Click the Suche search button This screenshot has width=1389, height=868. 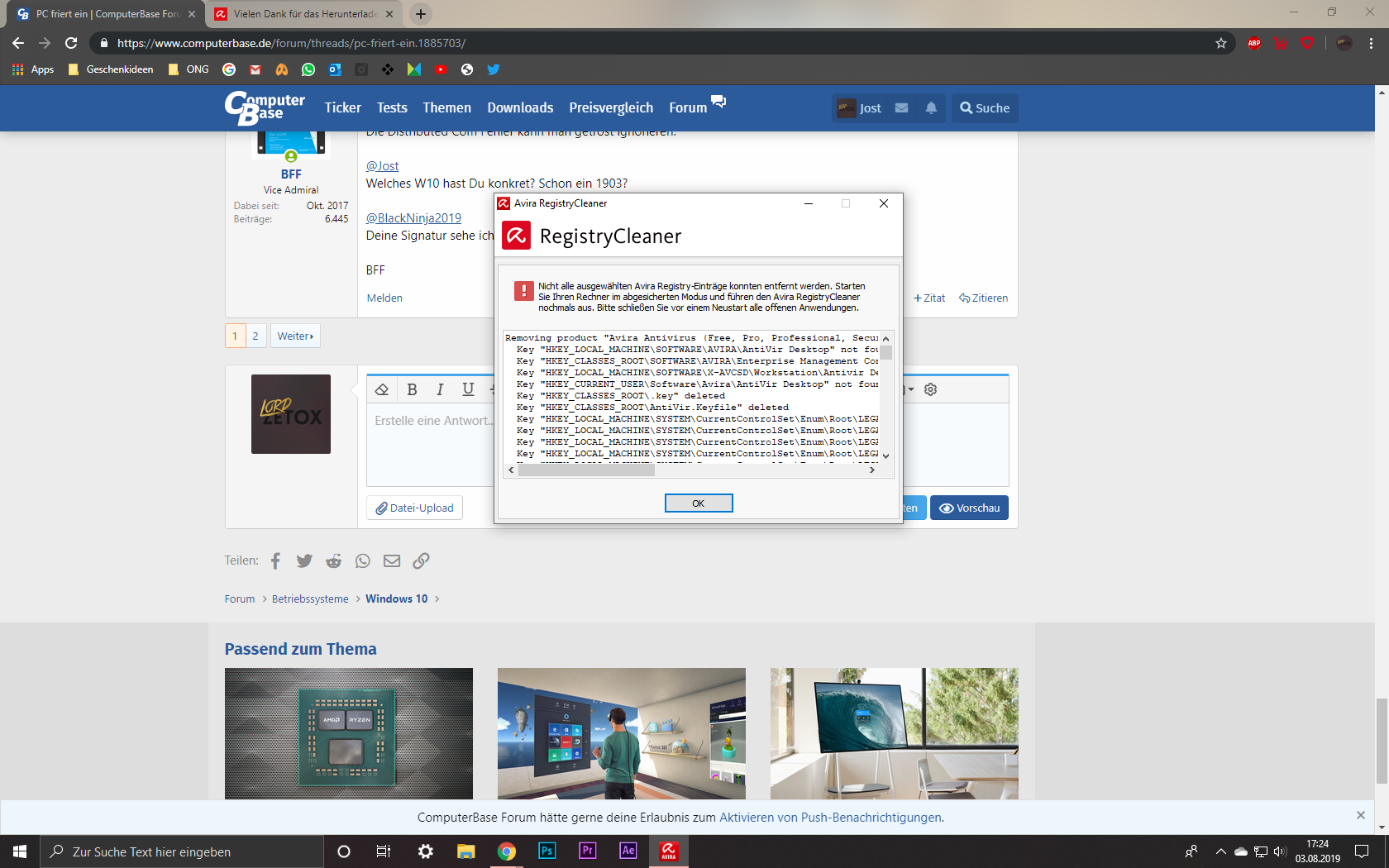(x=985, y=107)
